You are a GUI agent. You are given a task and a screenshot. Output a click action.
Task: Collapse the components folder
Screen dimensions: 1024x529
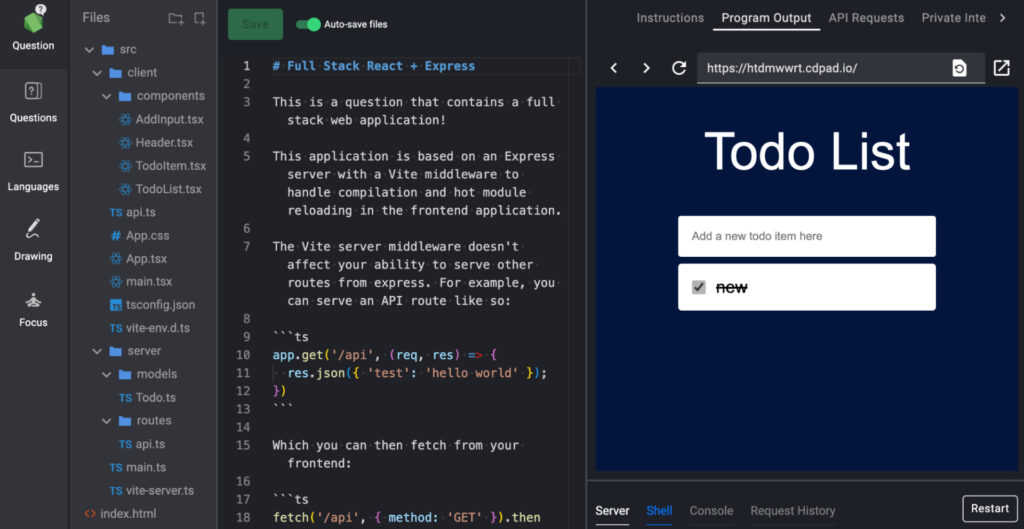(107, 96)
